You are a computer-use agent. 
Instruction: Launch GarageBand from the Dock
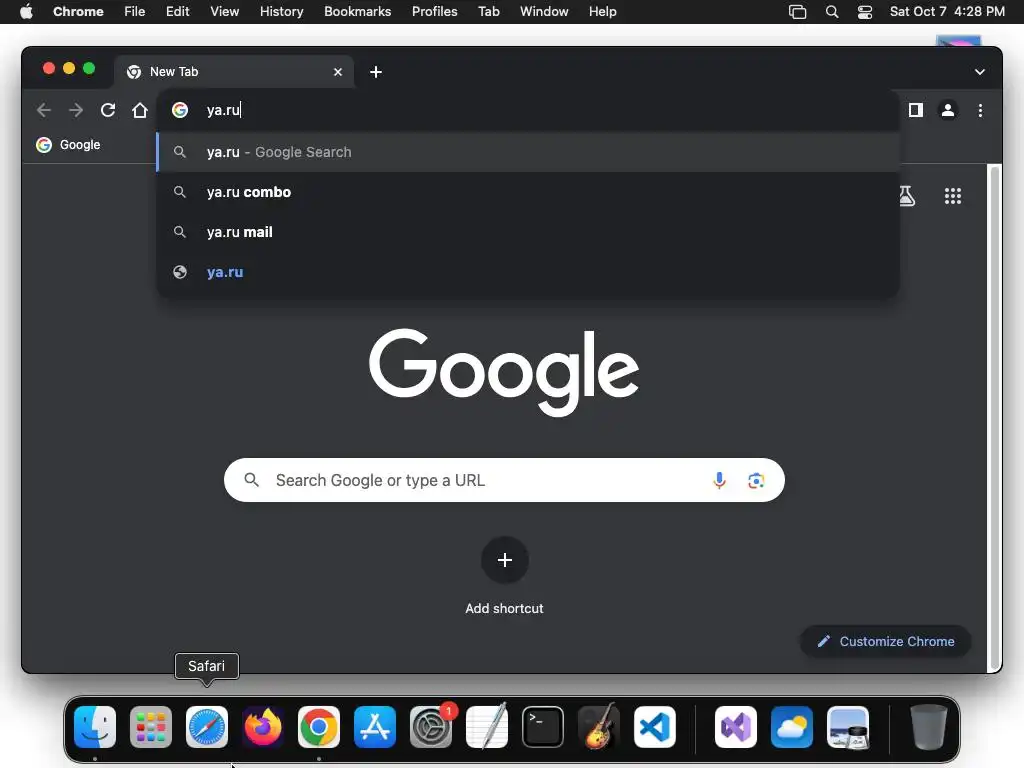coord(599,727)
